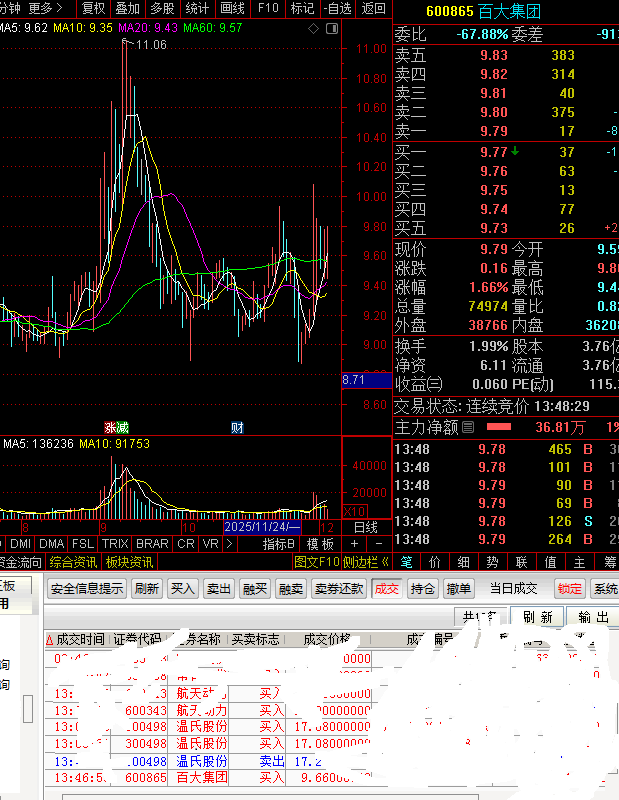
Task: Select the 百大集团 row in trade list
Action: [x=200, y=777]
